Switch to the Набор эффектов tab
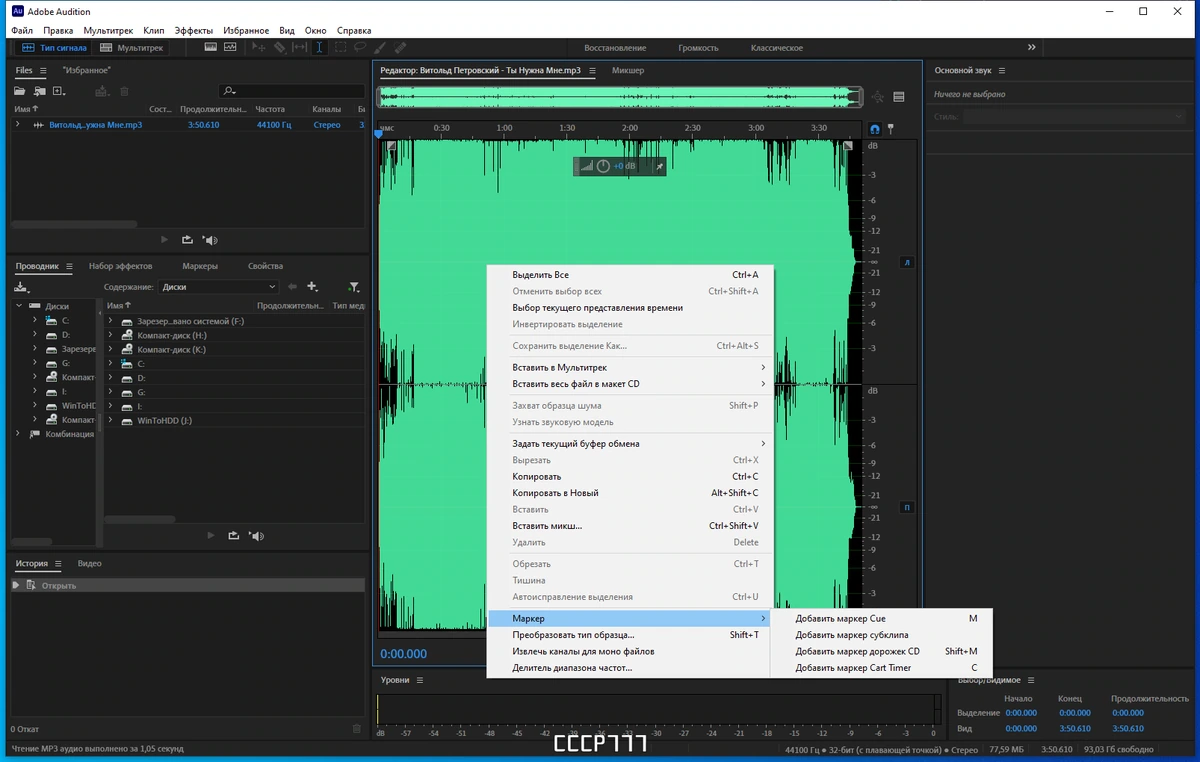The width and height of the screenshot is (1200, 762). click(120, 266)
